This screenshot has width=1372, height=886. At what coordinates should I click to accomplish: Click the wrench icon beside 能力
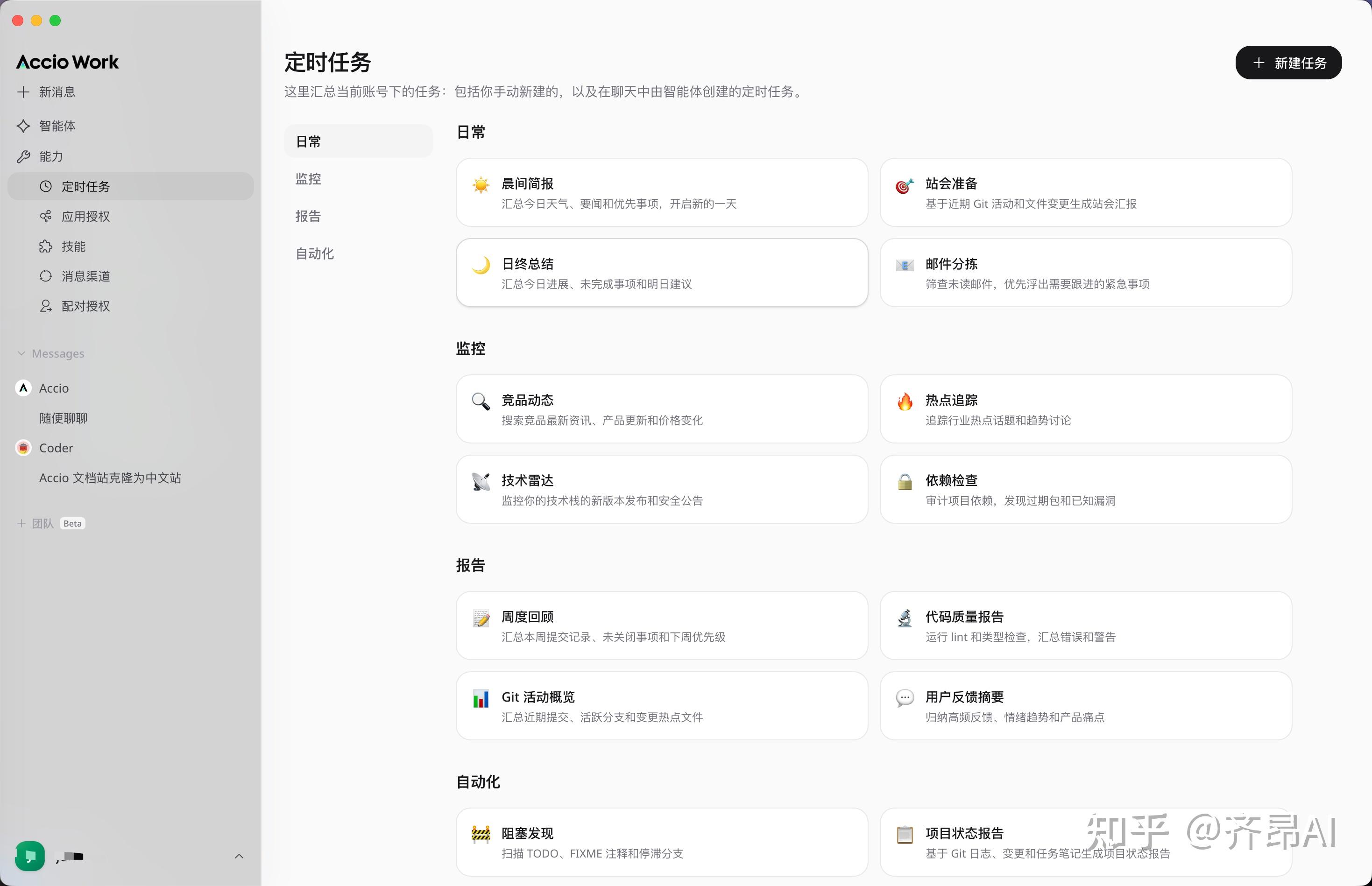click(23, 156)
